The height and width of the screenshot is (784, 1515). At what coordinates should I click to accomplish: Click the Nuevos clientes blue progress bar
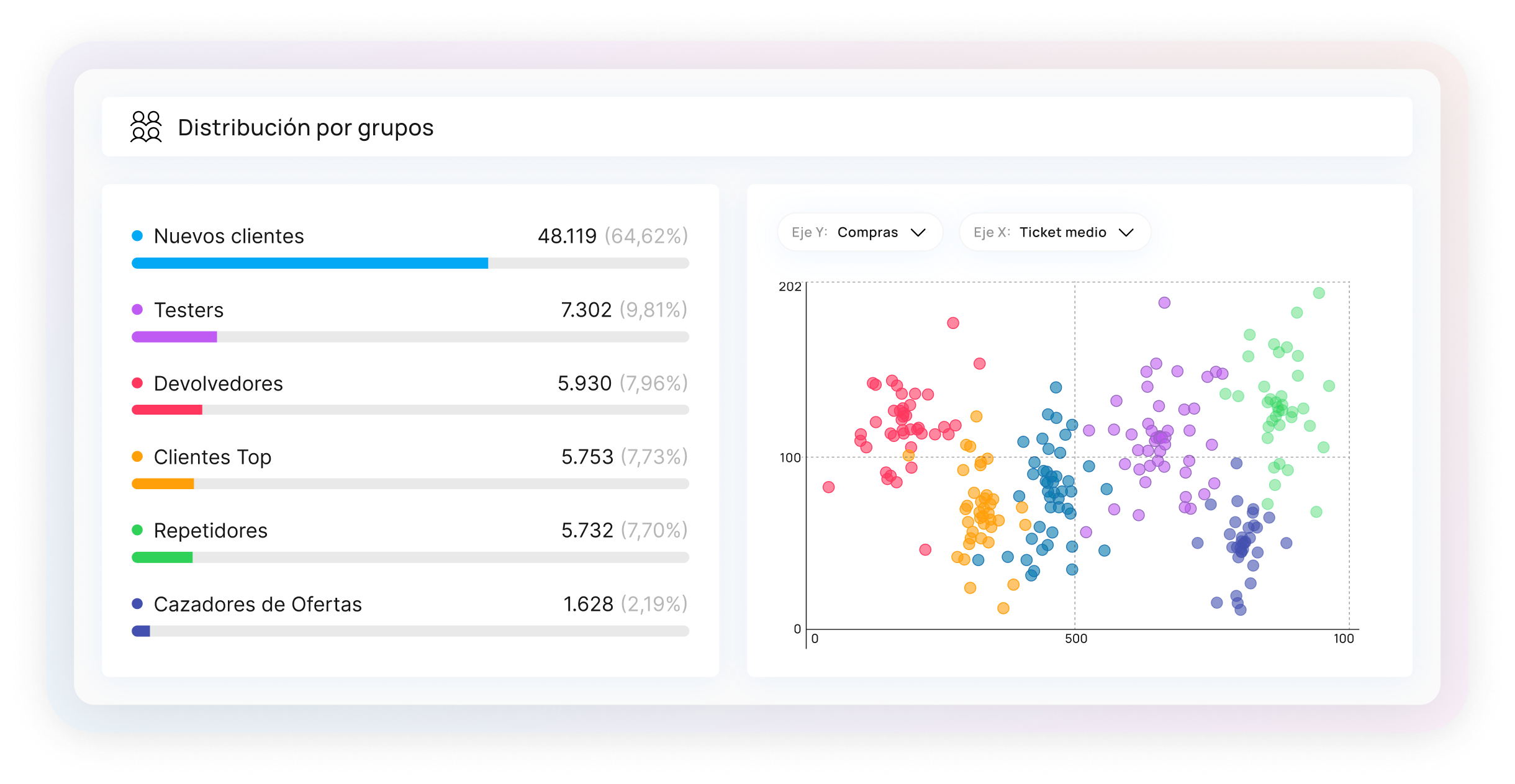tap(309, 263)
